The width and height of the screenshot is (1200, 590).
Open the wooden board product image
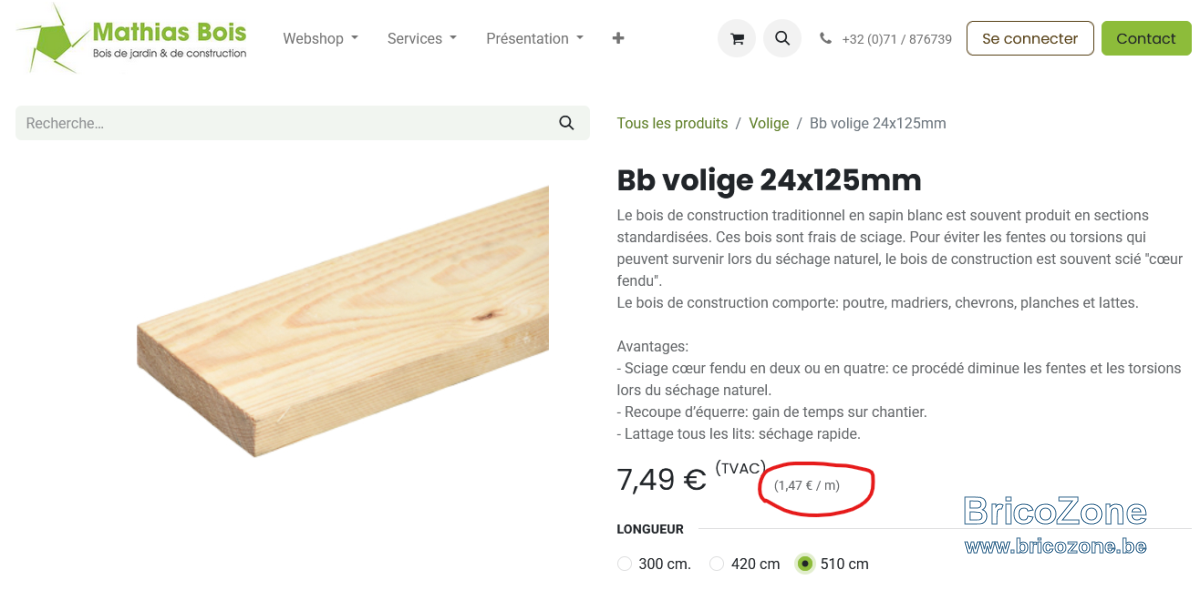tap(342, 322)
